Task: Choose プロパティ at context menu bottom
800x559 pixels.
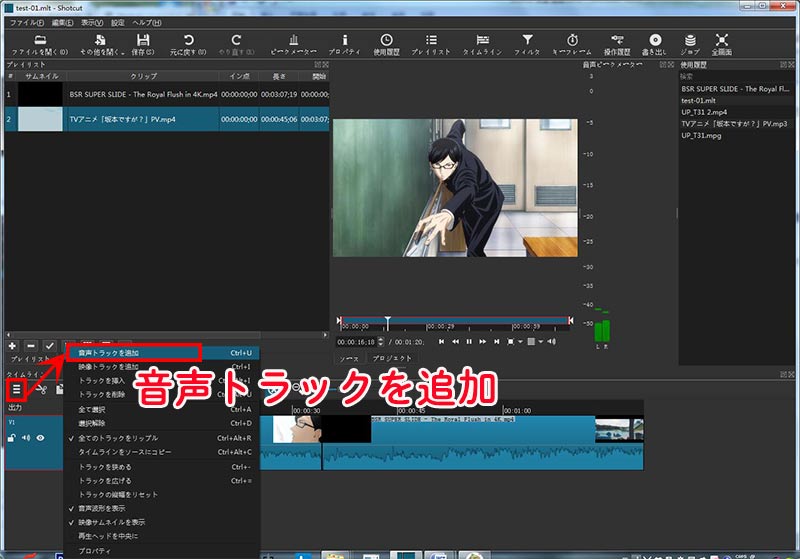Action: (162, 551)
